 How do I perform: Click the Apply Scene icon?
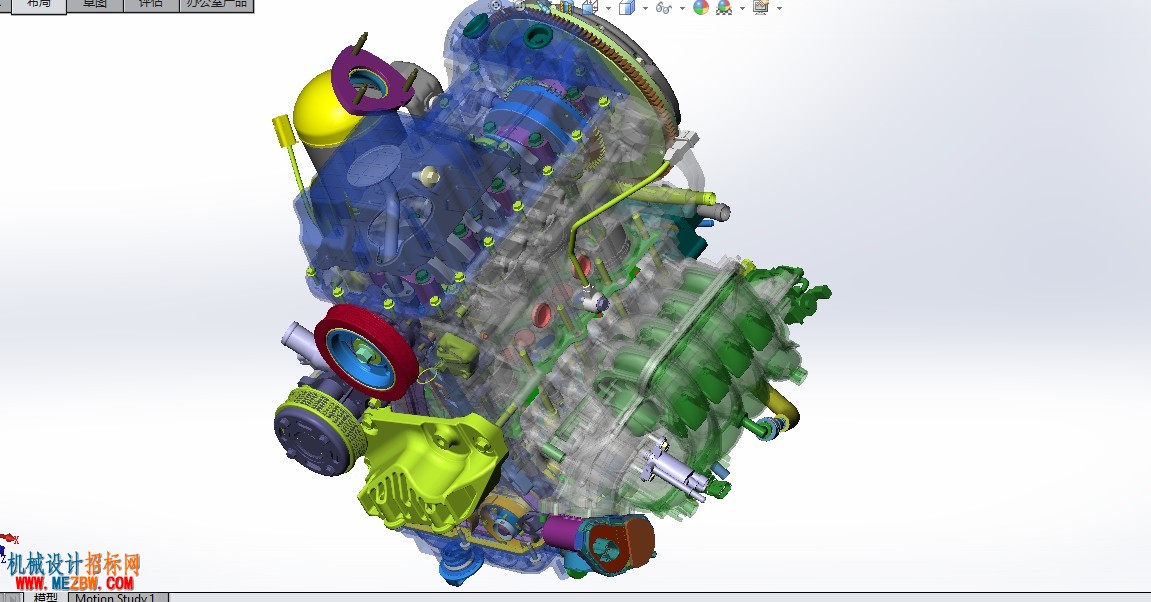(725, 7)
